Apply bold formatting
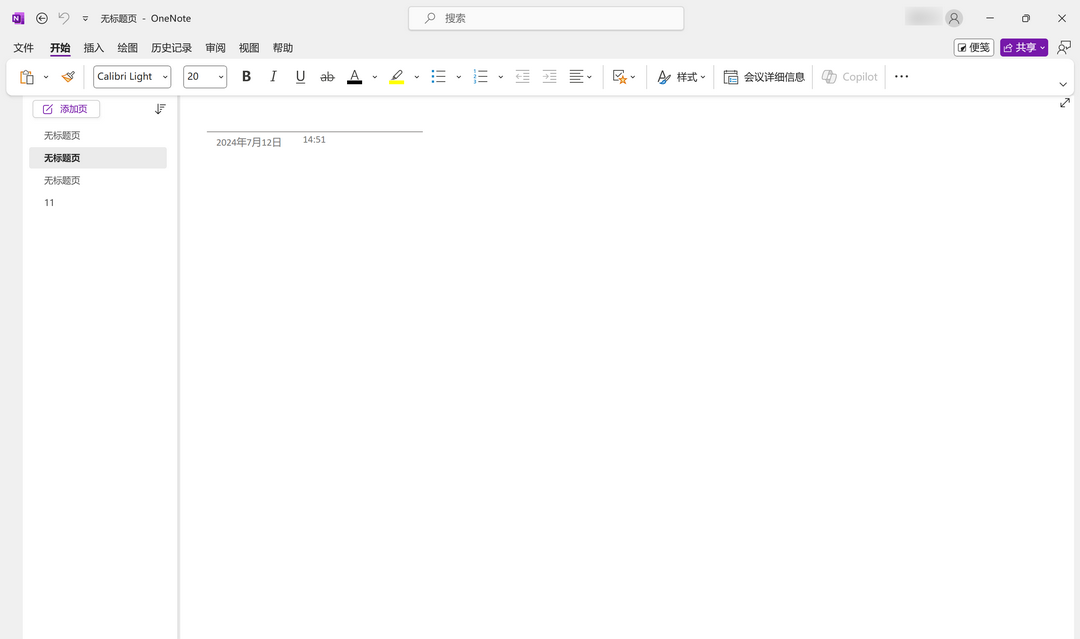 pyautogui.click(x=246, y=76)
